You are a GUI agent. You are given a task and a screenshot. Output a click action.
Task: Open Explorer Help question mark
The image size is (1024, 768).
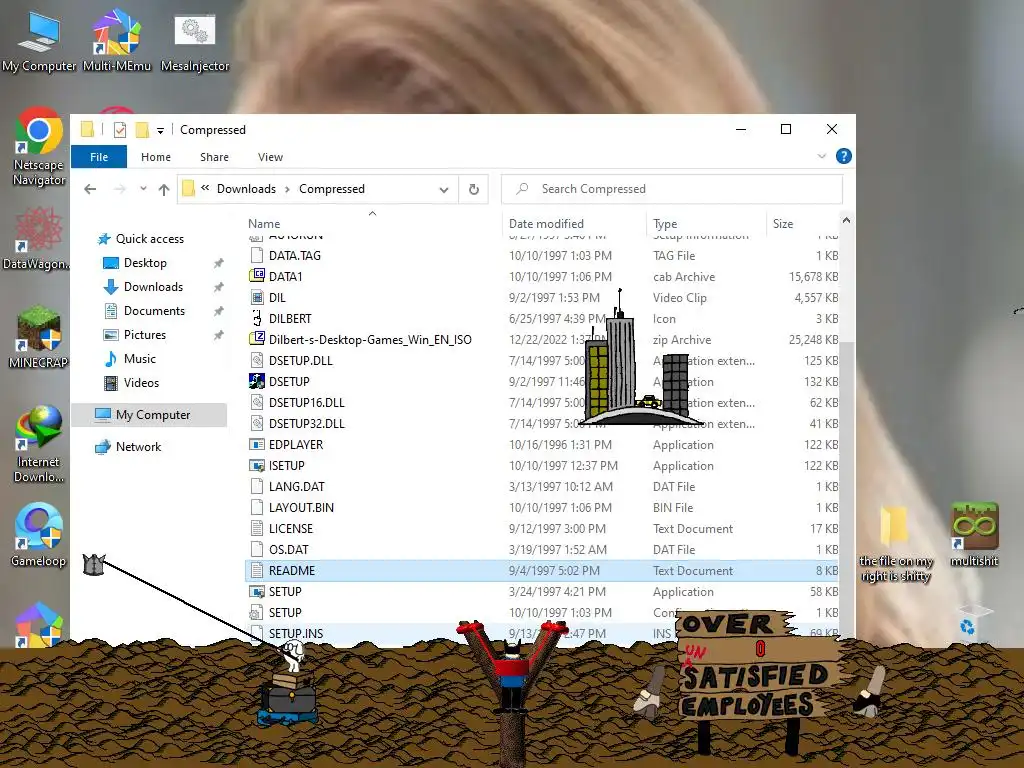(x=844, y=156)
